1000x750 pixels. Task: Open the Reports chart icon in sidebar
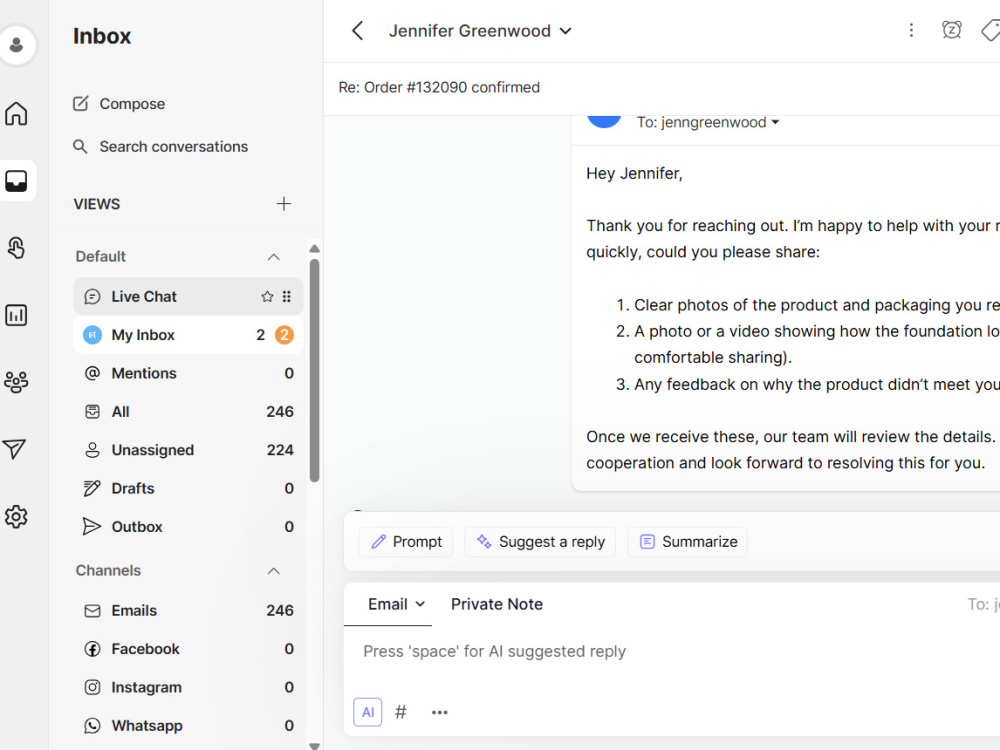tap(16, 315)
